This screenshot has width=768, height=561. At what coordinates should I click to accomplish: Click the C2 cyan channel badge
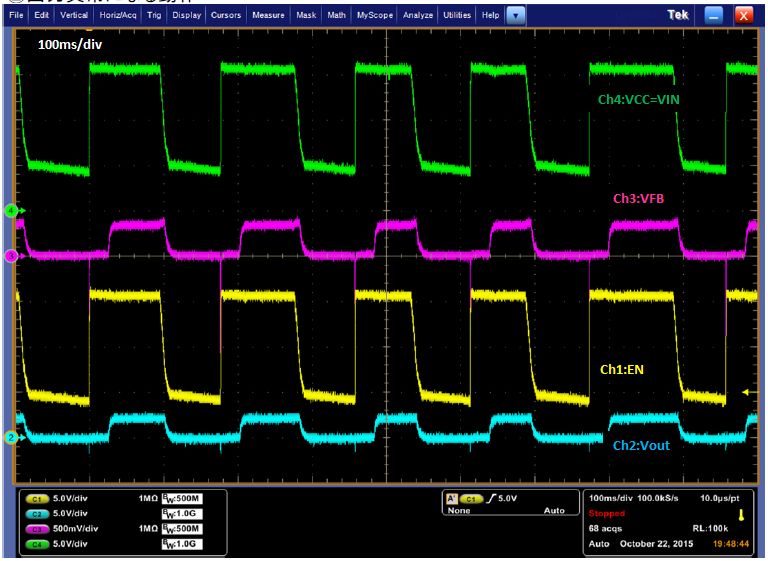point(37,514)
